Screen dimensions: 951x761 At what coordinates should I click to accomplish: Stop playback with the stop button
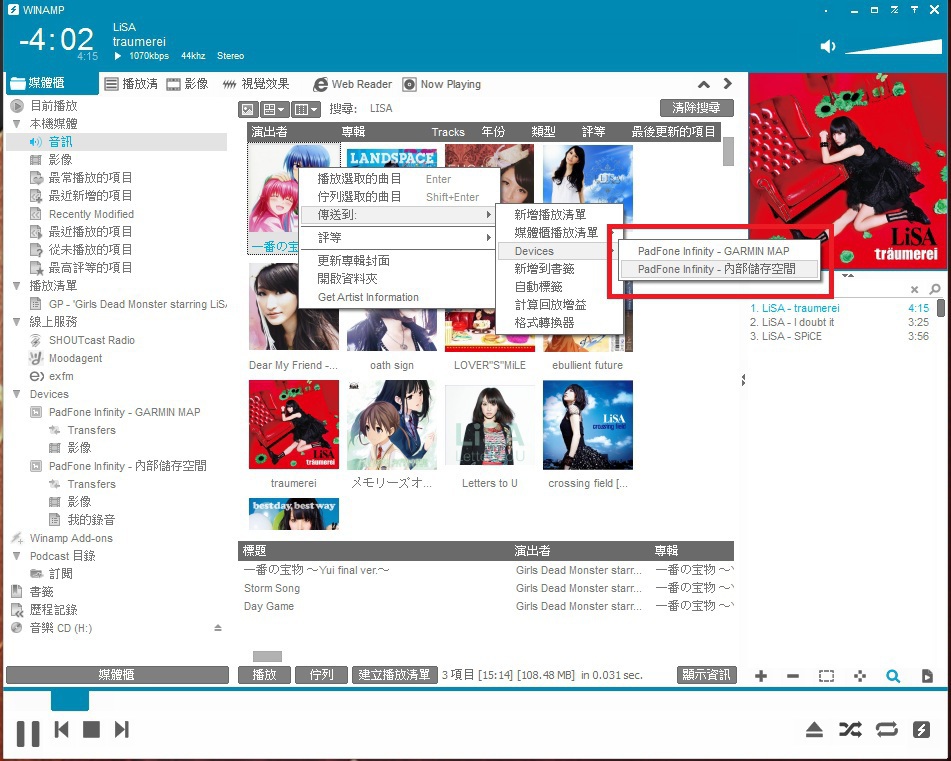[x=92, y=729]
